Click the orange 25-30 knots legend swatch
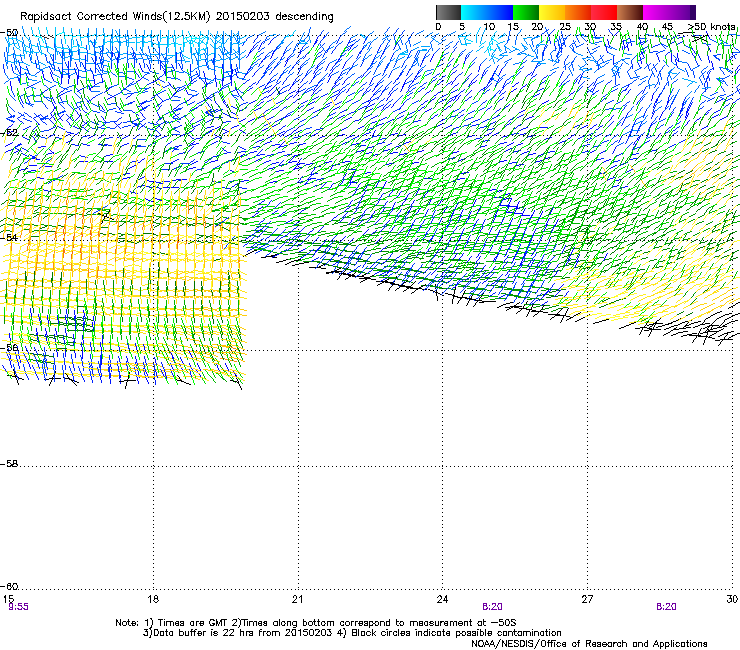Viewport: 740px width, 650px height. (x=578, y=12)
